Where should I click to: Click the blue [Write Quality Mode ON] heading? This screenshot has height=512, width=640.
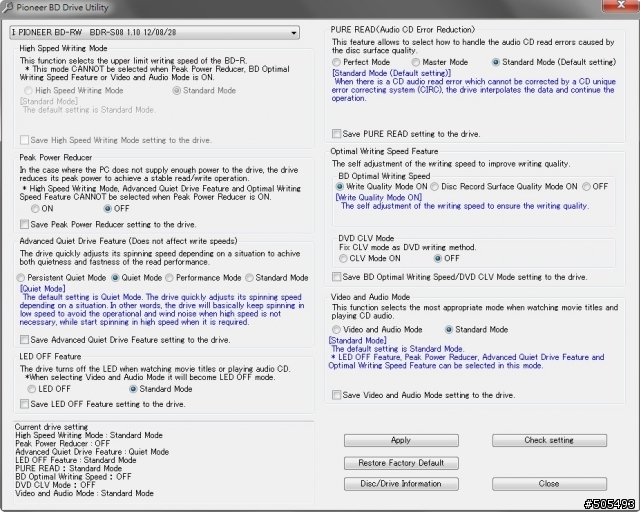point(379,197)
